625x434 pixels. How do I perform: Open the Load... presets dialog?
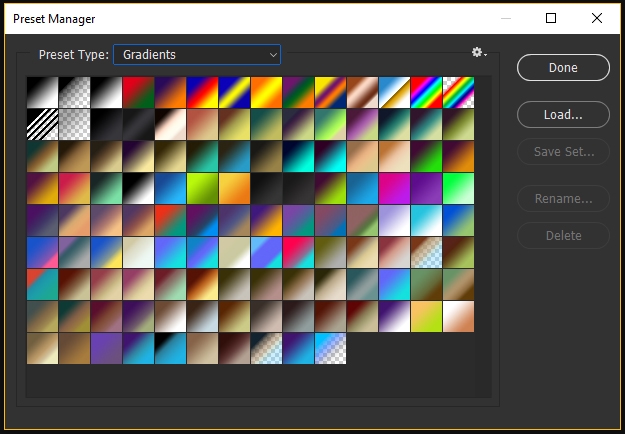(x=562, y=115)
